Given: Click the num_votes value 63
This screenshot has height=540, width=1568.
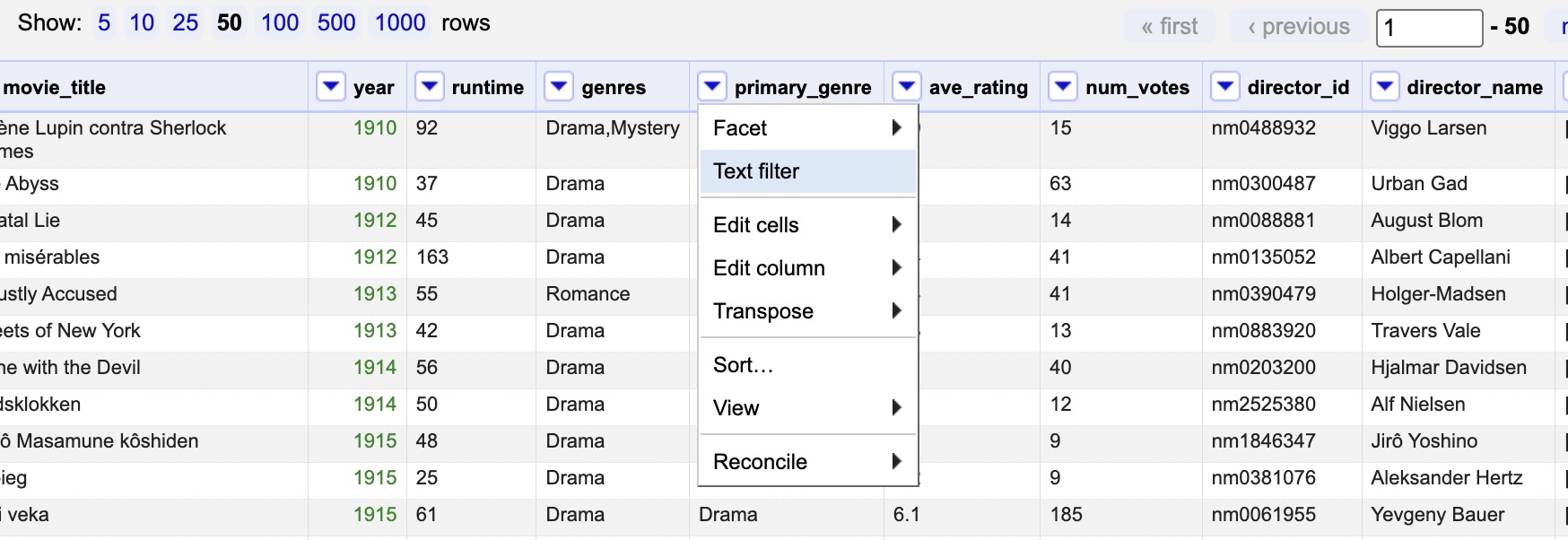Looking at the screenshot, I should (x=1060, y=184).
